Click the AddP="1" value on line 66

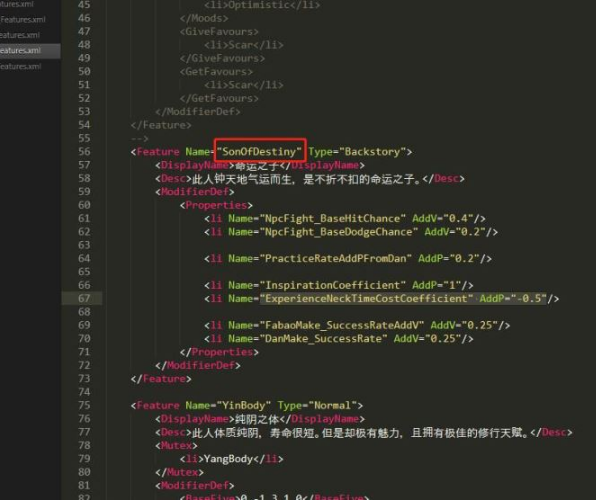click(x=437, y=285)
